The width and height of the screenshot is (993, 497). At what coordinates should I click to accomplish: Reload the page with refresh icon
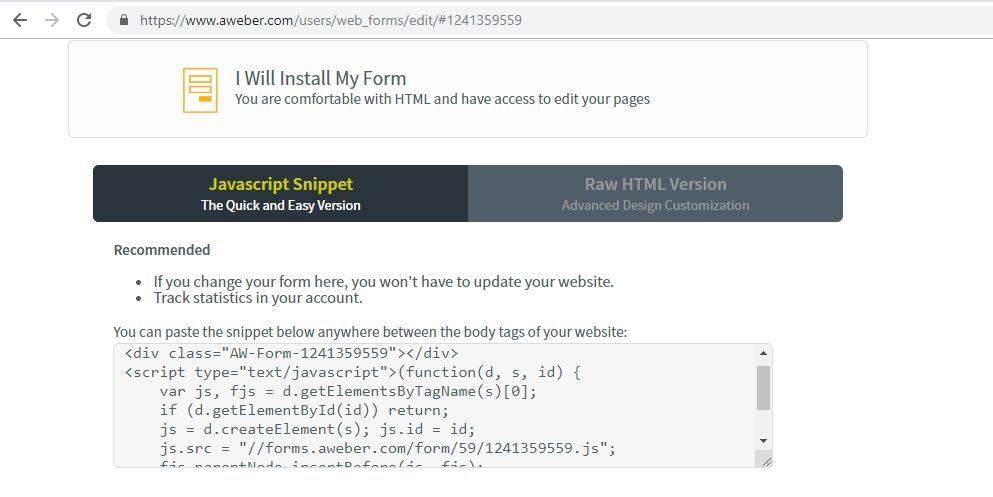[84, 20]
